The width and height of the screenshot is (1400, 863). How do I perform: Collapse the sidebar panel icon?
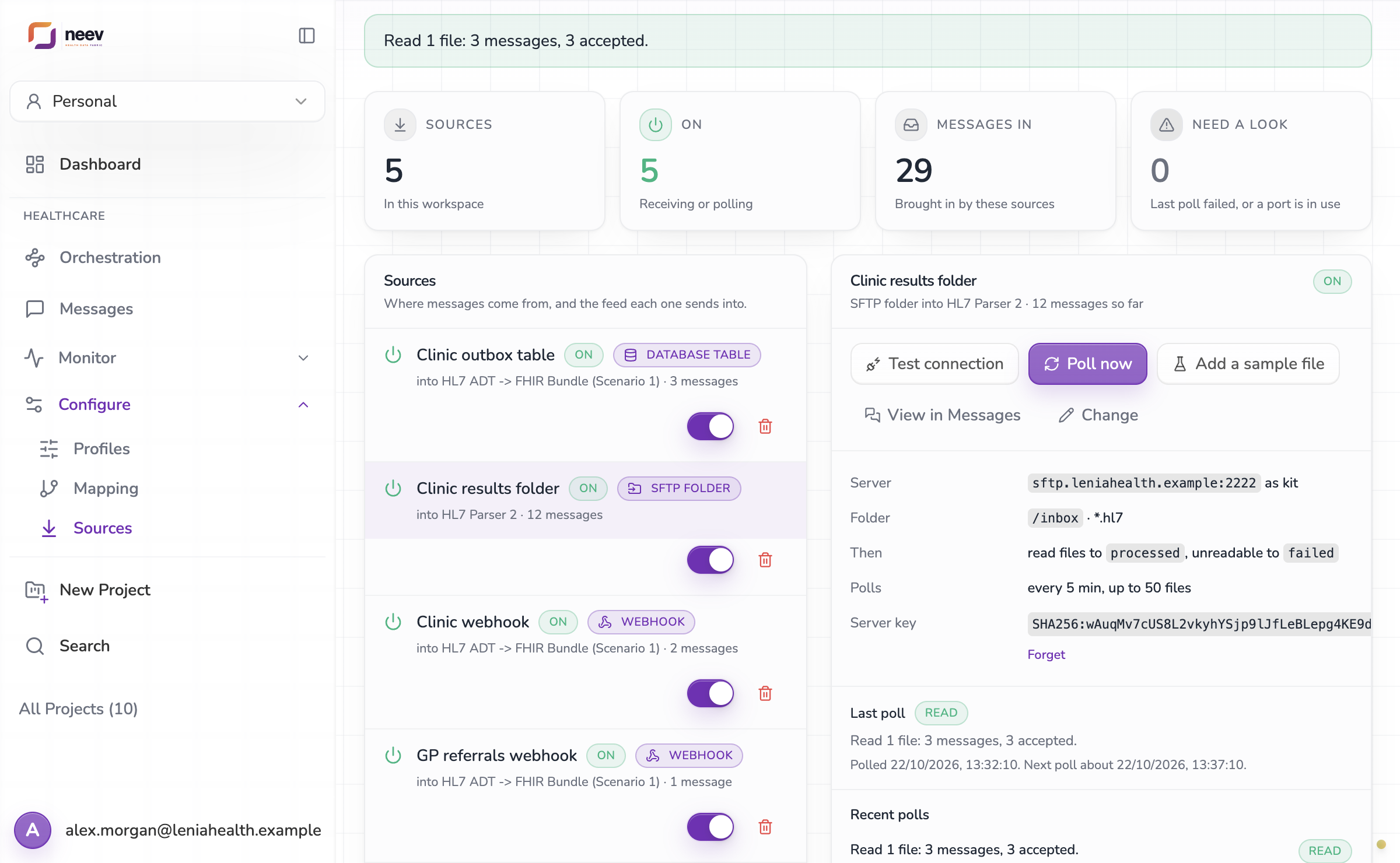(307, 36)
